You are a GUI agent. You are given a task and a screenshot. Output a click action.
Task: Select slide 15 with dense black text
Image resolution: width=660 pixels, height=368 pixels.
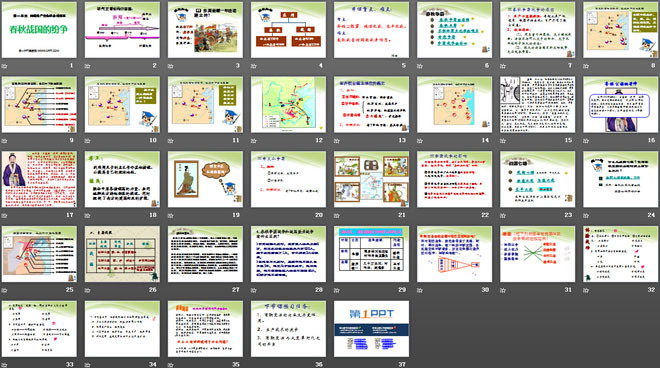[x=538, y=104]
